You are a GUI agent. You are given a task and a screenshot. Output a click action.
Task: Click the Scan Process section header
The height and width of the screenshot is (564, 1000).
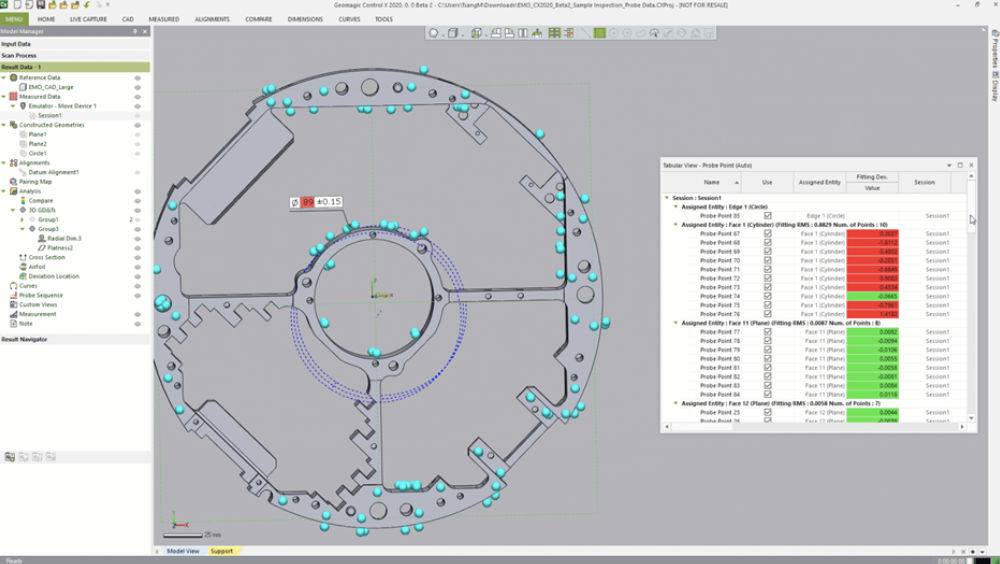coord(20,55)
